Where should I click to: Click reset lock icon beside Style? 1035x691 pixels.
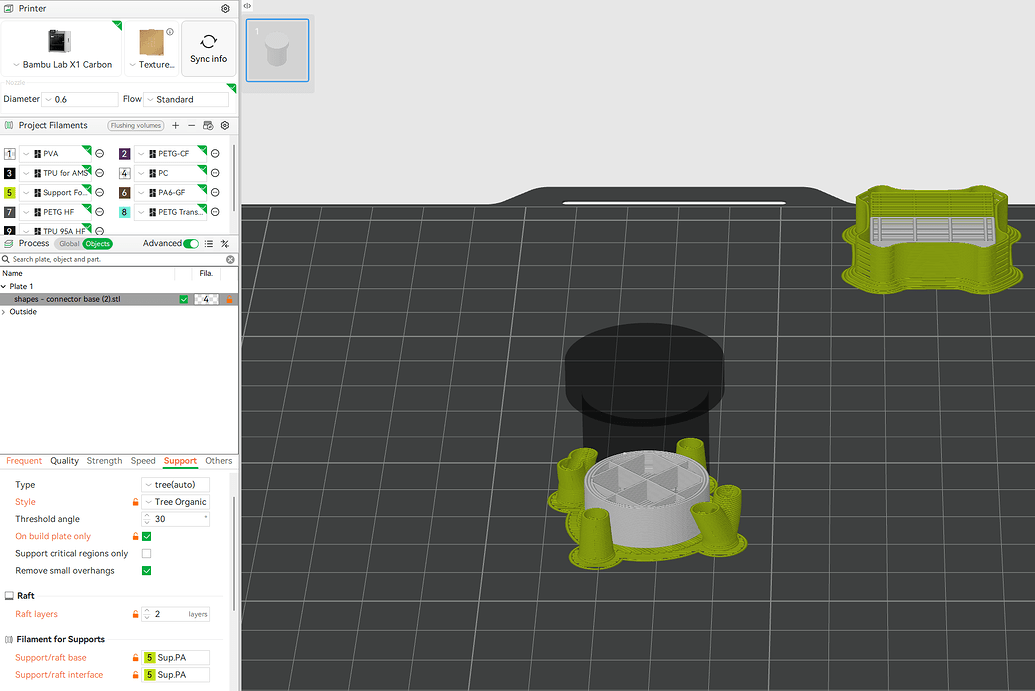pos(135,502)
